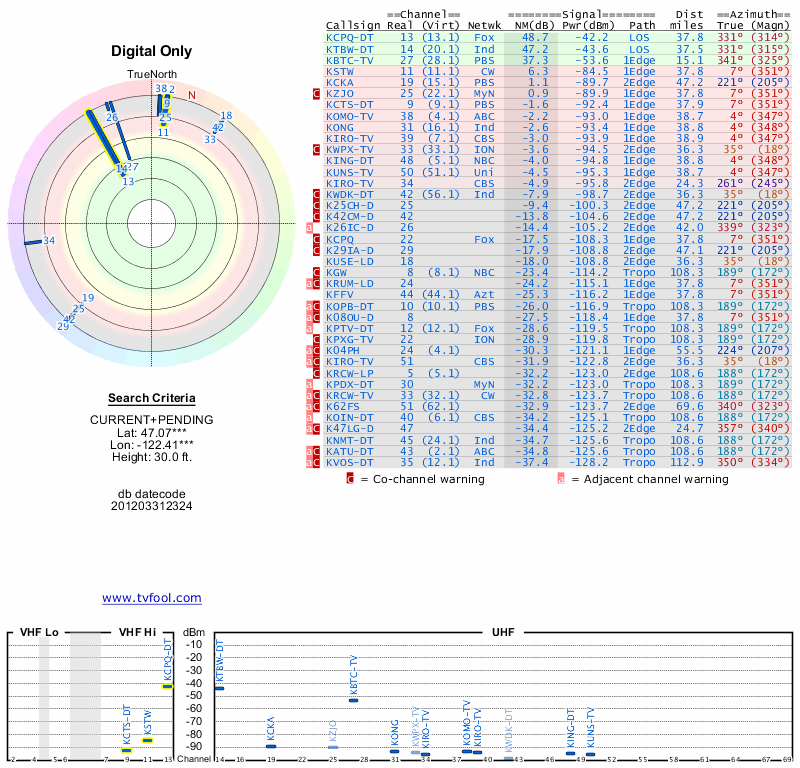
Task: Click KCTS-DT bar in VHF Hi chart
Action: click(x=127, y=750)
